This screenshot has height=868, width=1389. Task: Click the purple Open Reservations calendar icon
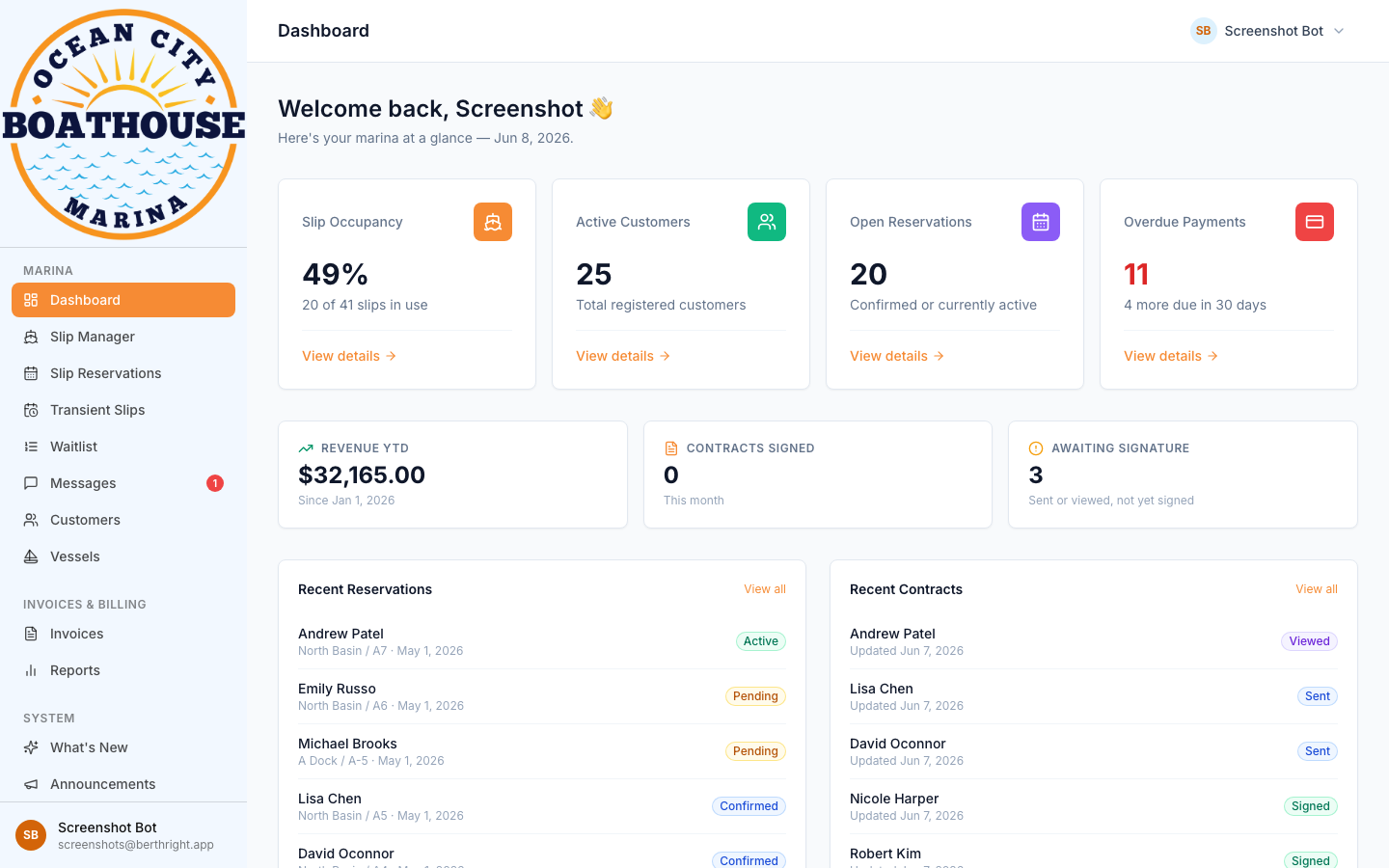click(x=1041, y=222)
